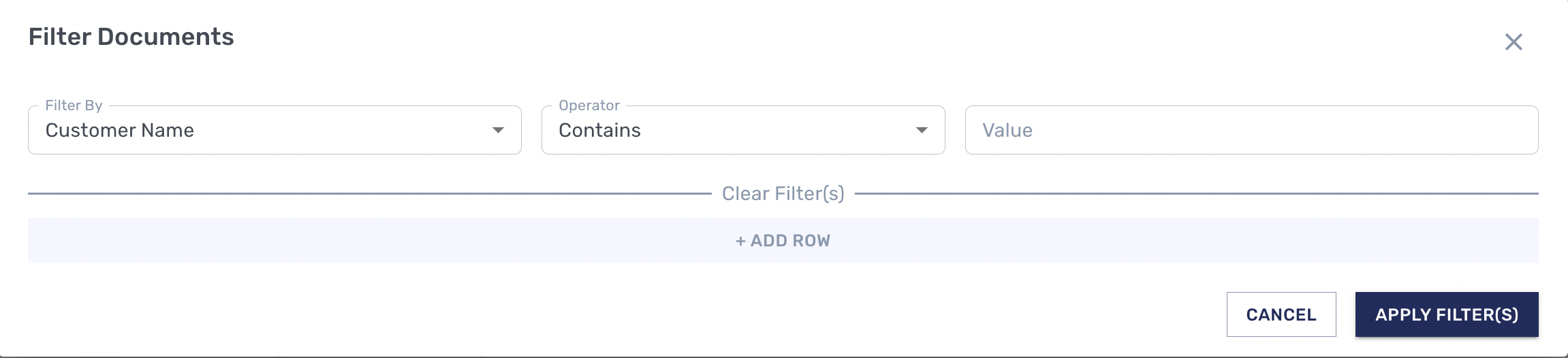Click the Filter By field label
This screenshot has width=1568, height=358.
74,105
